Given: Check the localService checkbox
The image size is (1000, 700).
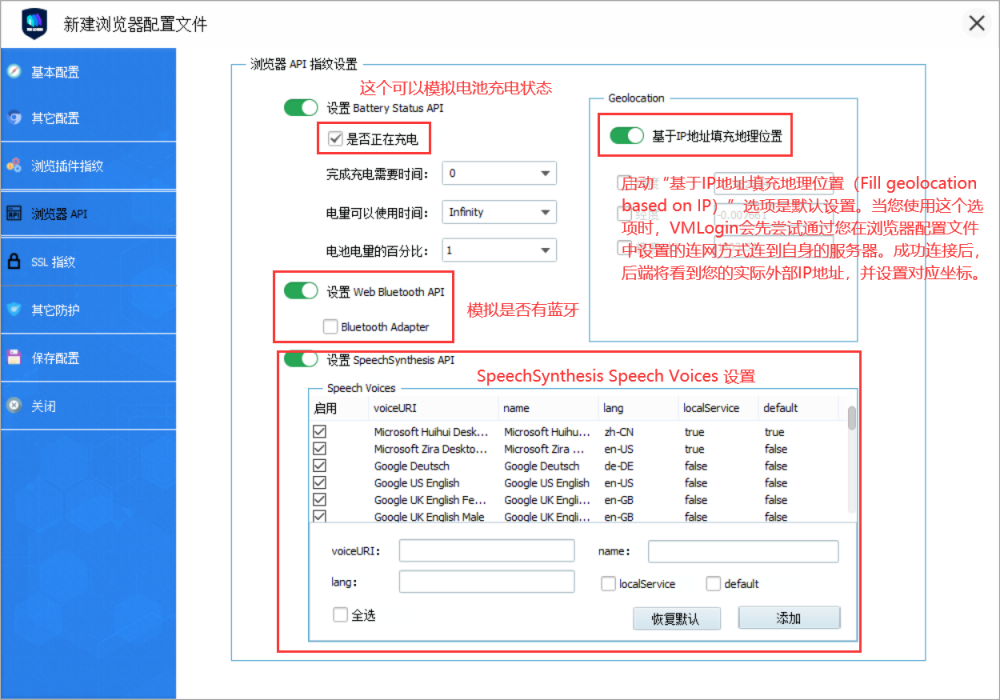Looking at the screenshot, I should [x=608, y=583].
